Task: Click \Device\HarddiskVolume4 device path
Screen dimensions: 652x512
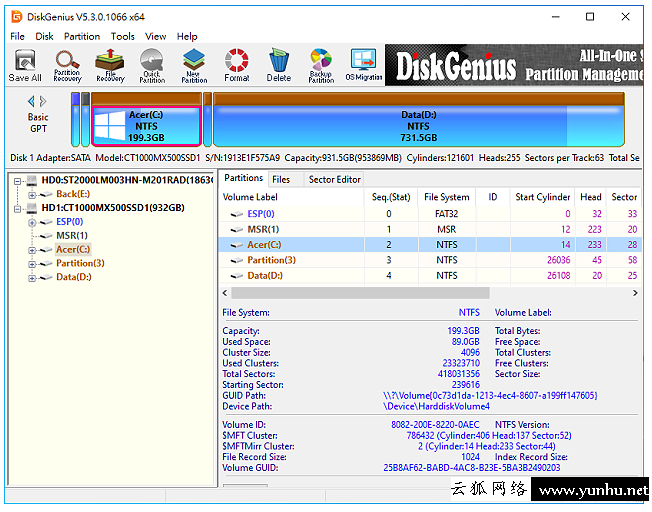Action: tap(436, 406)
